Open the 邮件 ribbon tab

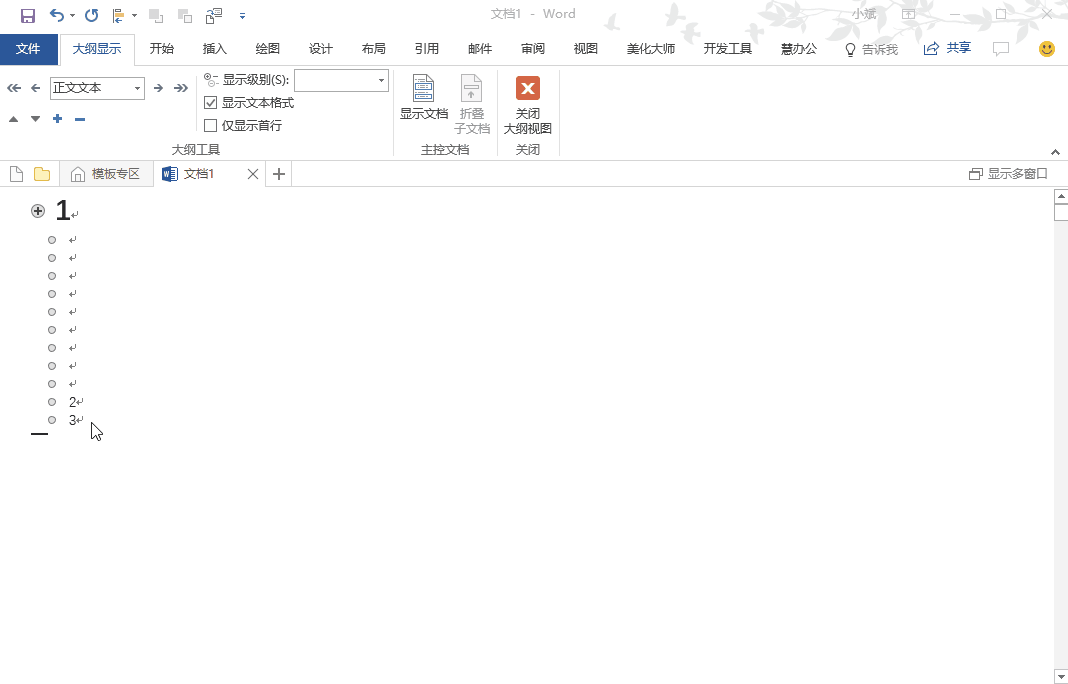tap(480, 49)
